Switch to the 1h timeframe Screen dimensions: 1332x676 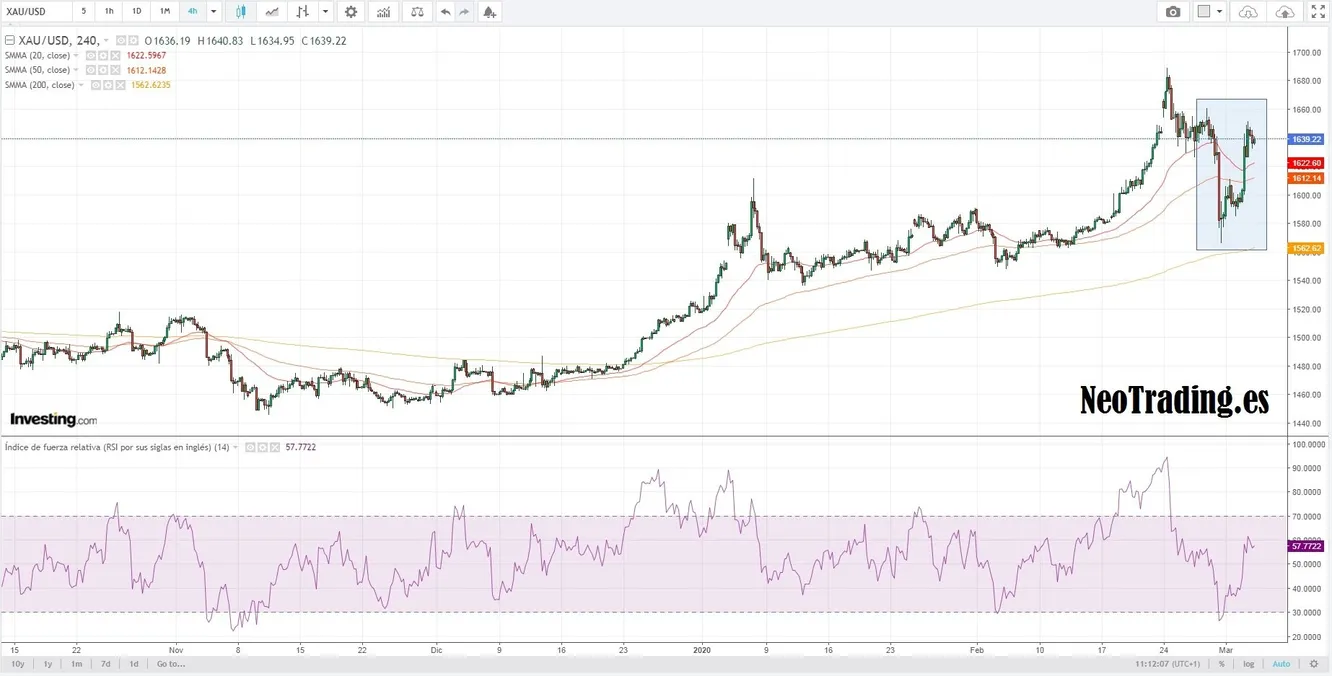click(x=109, y=12)
